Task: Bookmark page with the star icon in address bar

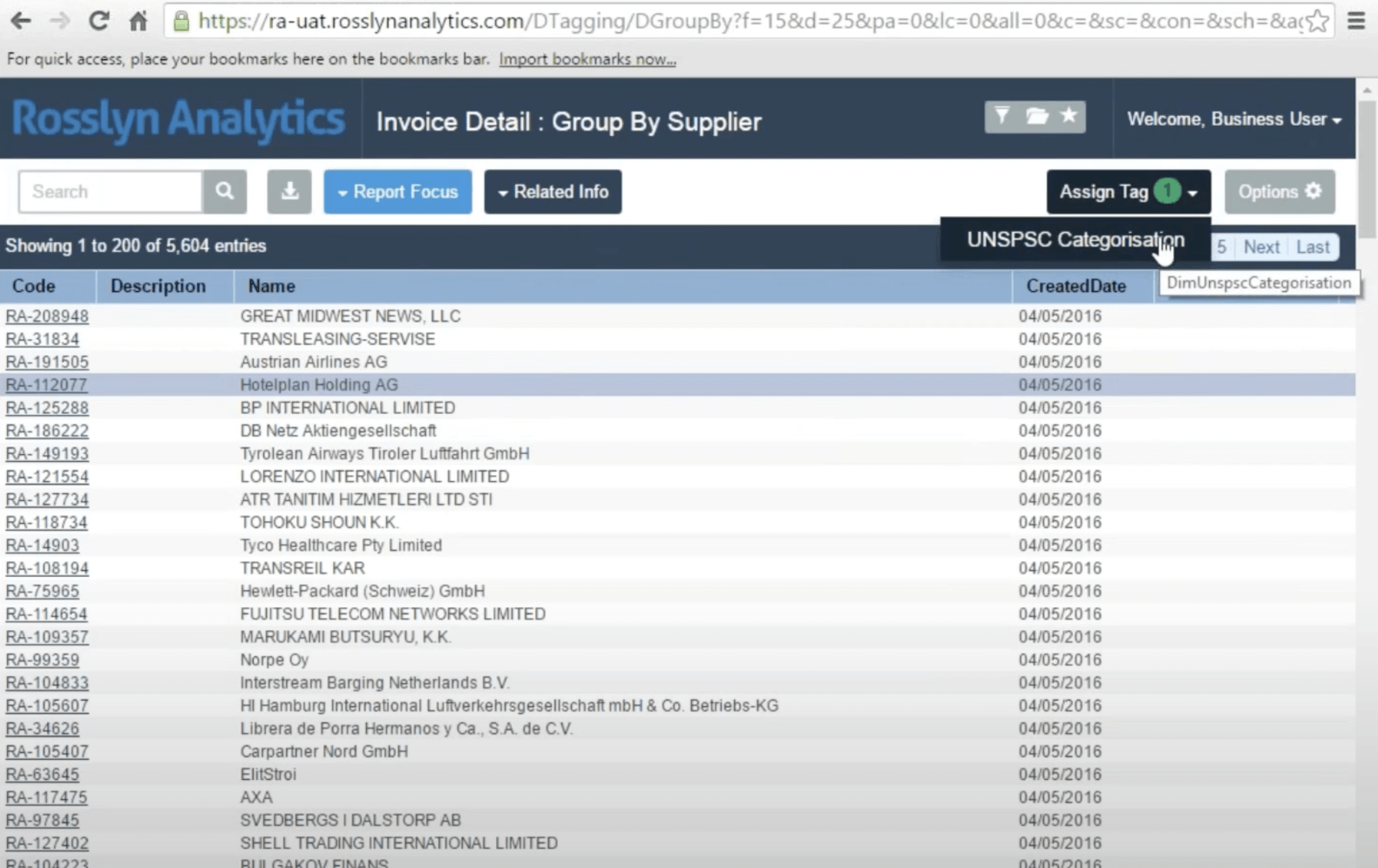Action: 1317,21
